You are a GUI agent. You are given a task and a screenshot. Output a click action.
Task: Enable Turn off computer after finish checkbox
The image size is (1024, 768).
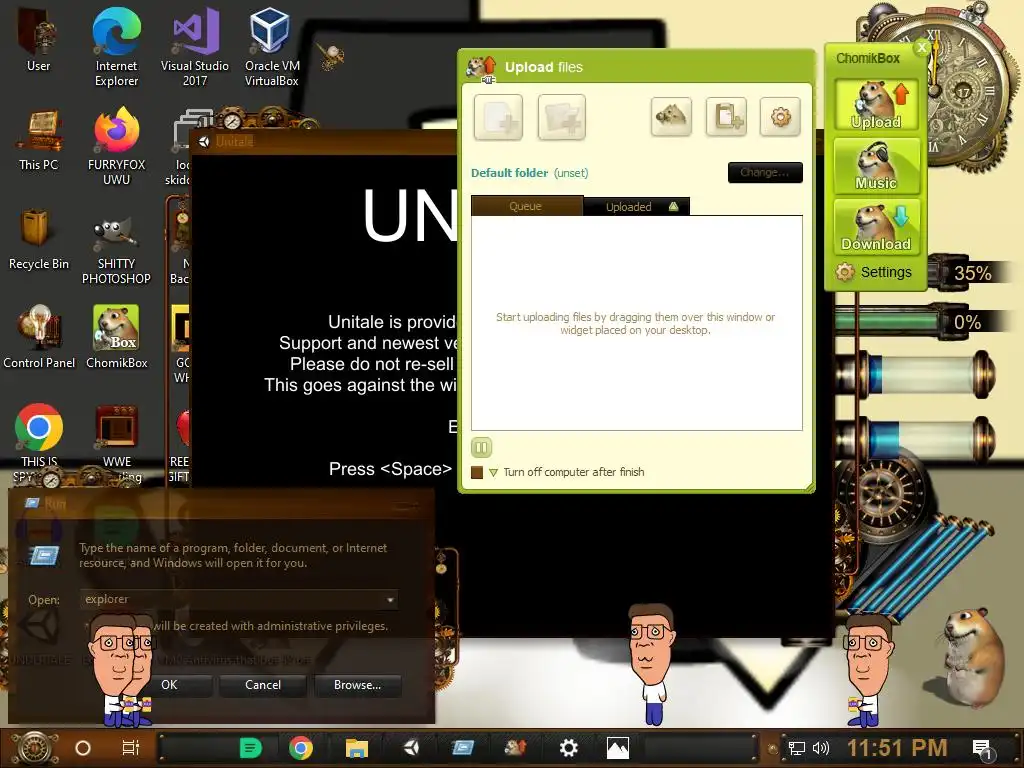tap(477, 472)
